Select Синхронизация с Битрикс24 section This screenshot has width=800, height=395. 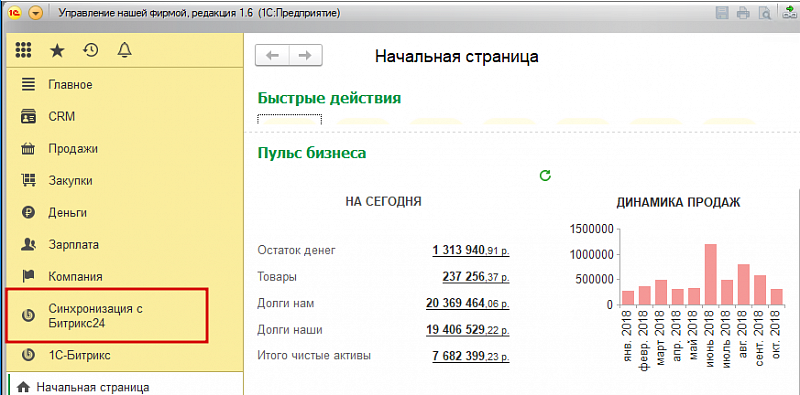coord(107,315)
